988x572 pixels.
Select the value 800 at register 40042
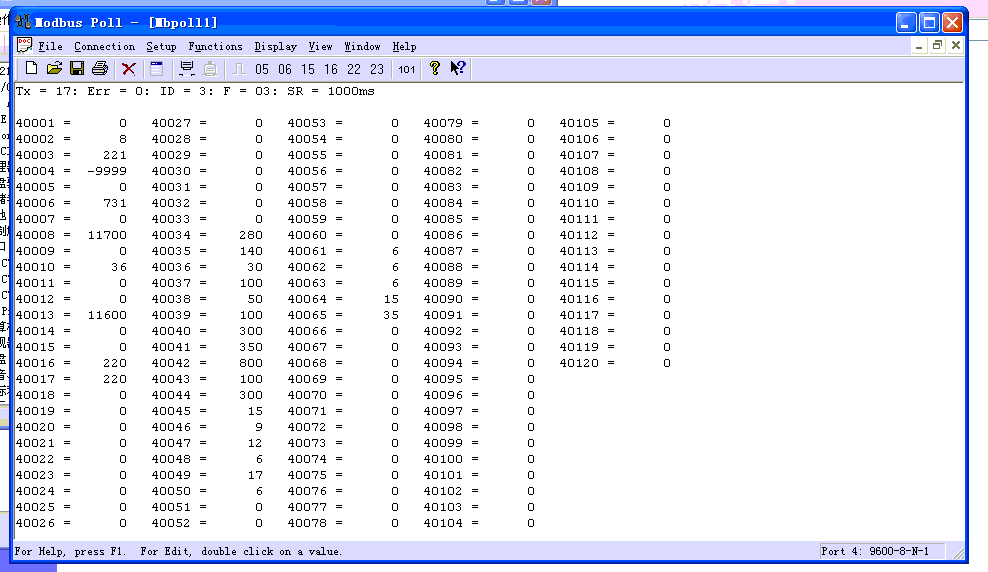(x=251, y=363)
